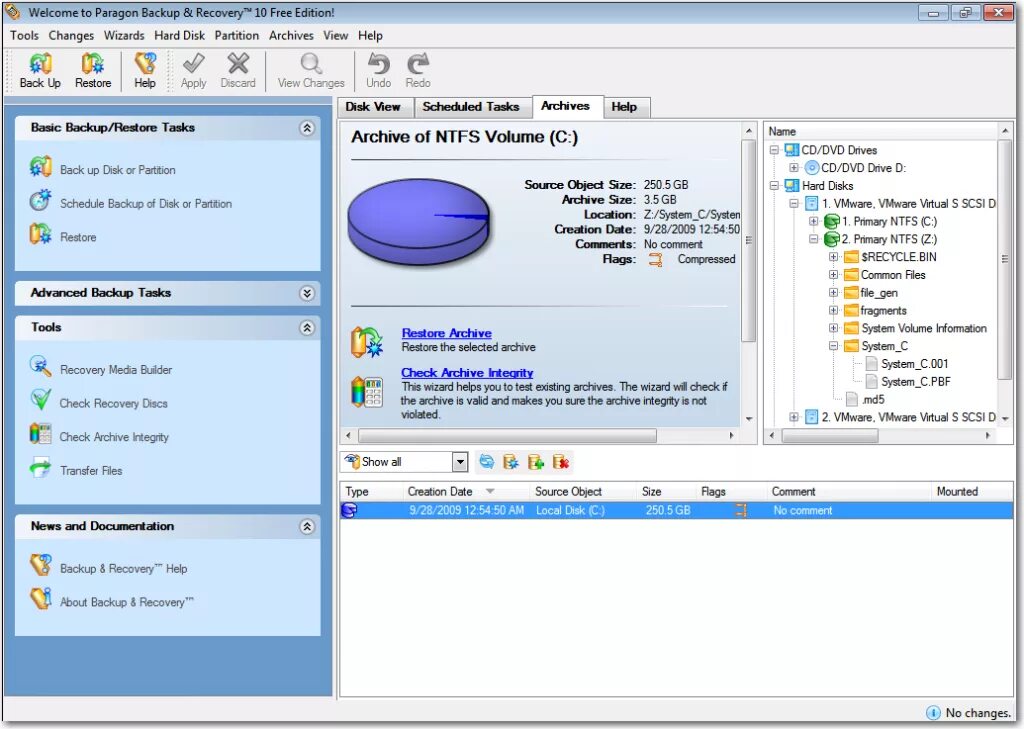Collapse News and Documentation panel
1024x729 pixels.
[x=307, y=526]
